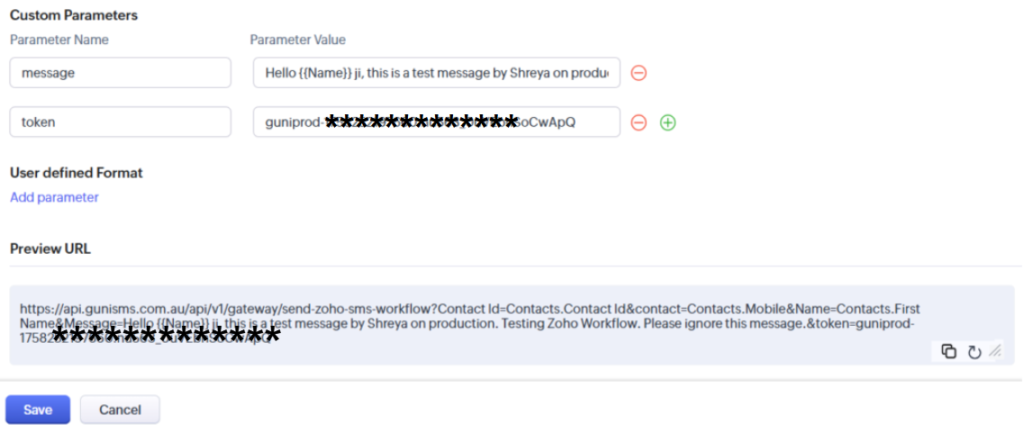This screenshot has width=1024, height=432.
Task: Click the User defined Format heading
Action: coord(76,173)
